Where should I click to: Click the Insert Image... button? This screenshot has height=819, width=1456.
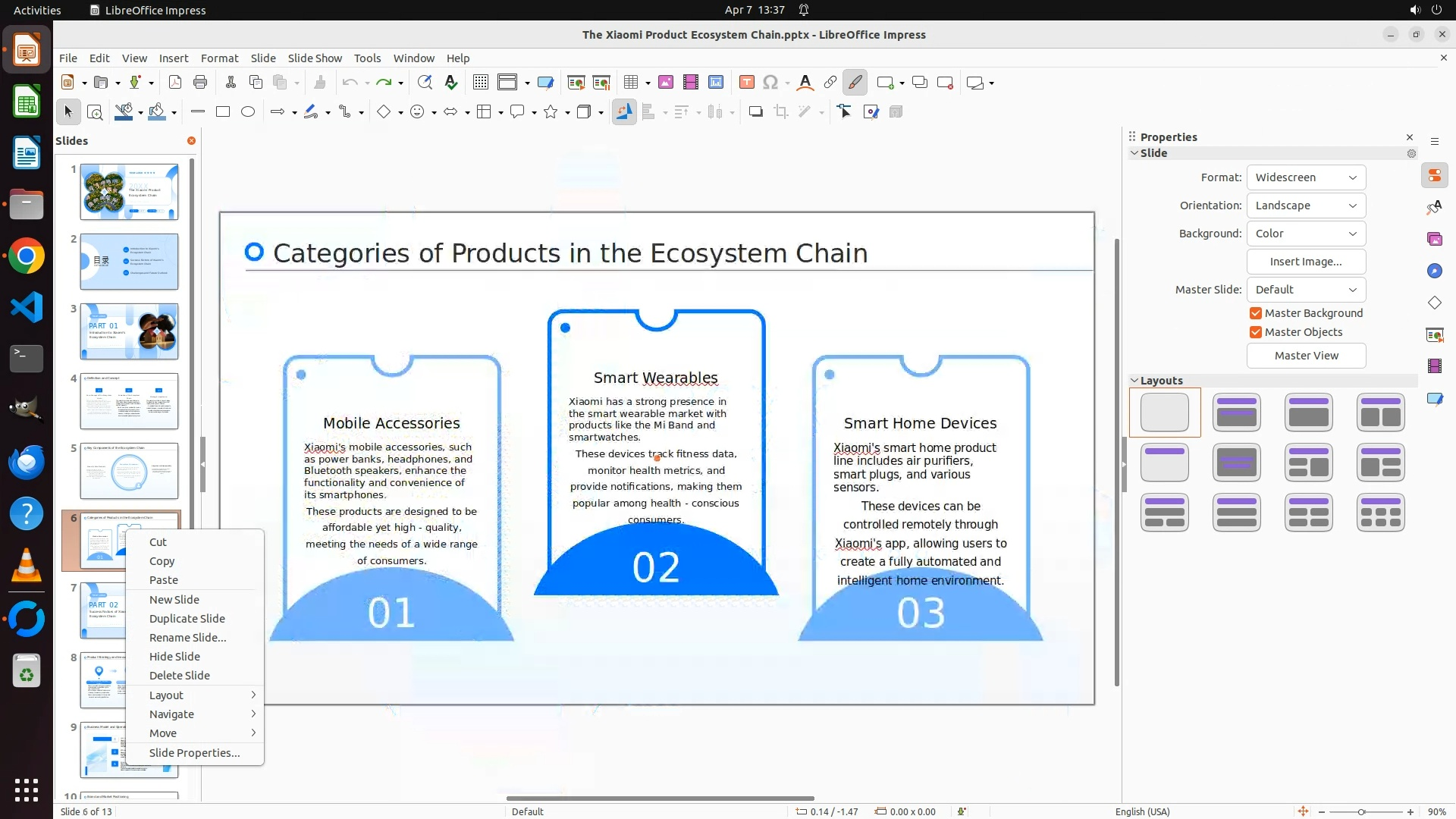[1306, 262]
